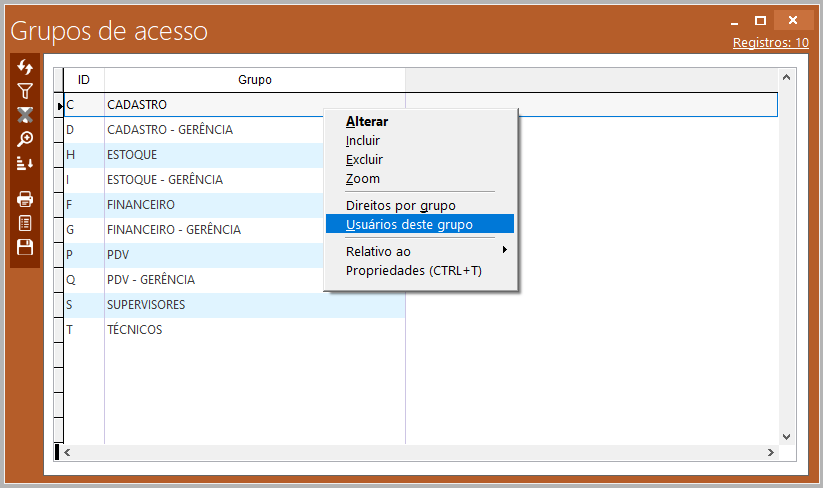Click the vertical scrollbar down arrow
Viewport: 823px width, 488px height.
click(786, 437)
